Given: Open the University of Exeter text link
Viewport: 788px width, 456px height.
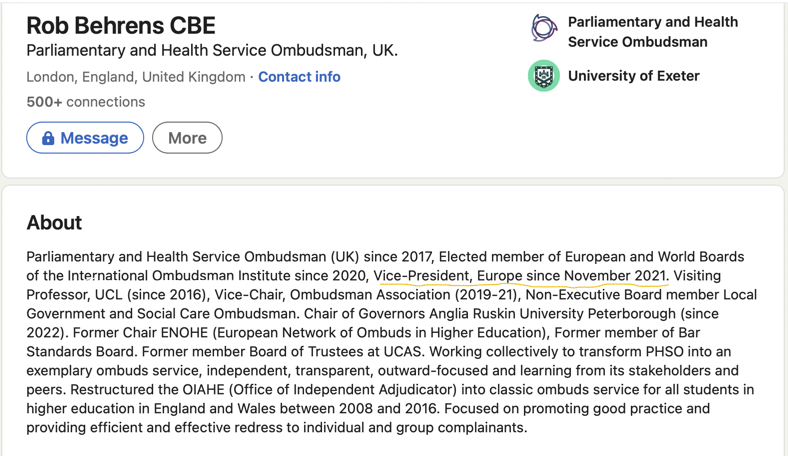Looking at the screenshot, I should pyautogui.click(x=633, y=76).
